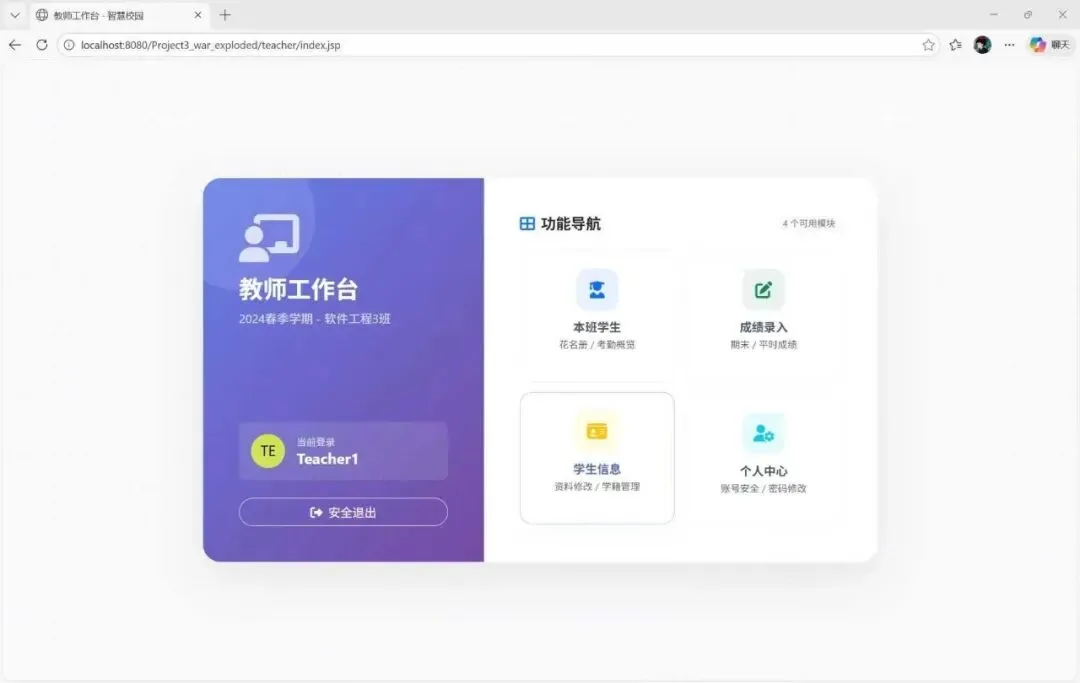1080x683 pixels.
Task: Open the 个人中心 user settings icon
Action: [763, 434]
